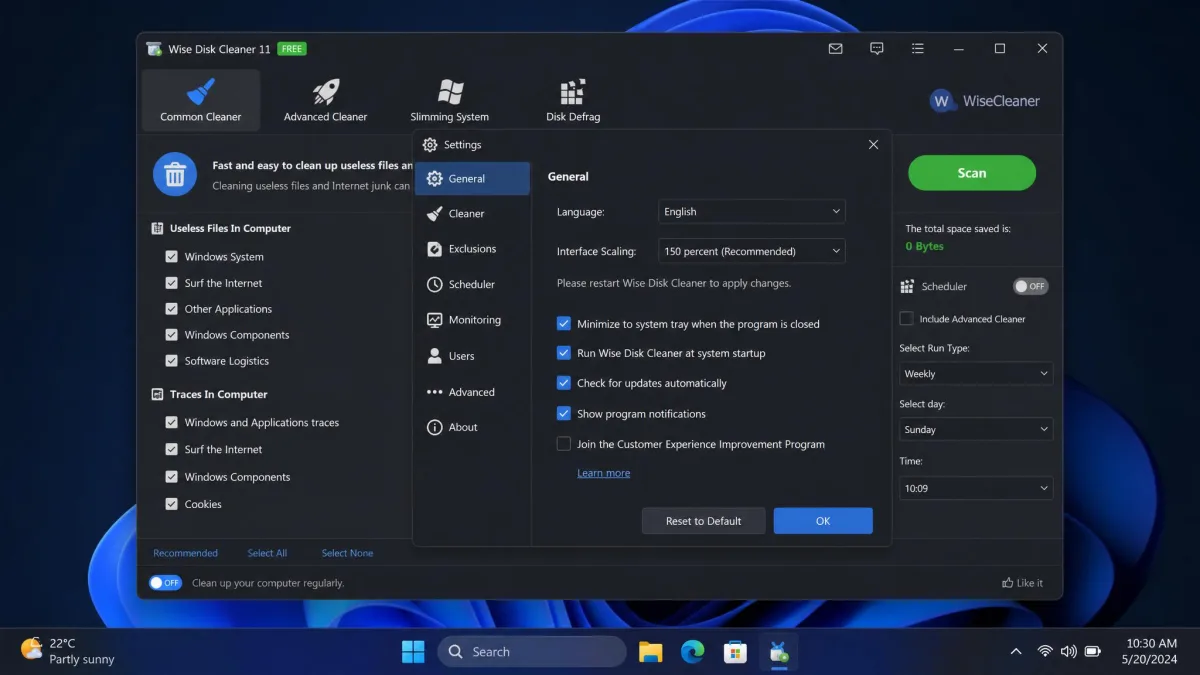The height and width of the screenshot is (675, 1200).
Task: Open the weather widget on taskbar
Action: tap(68, 651)
